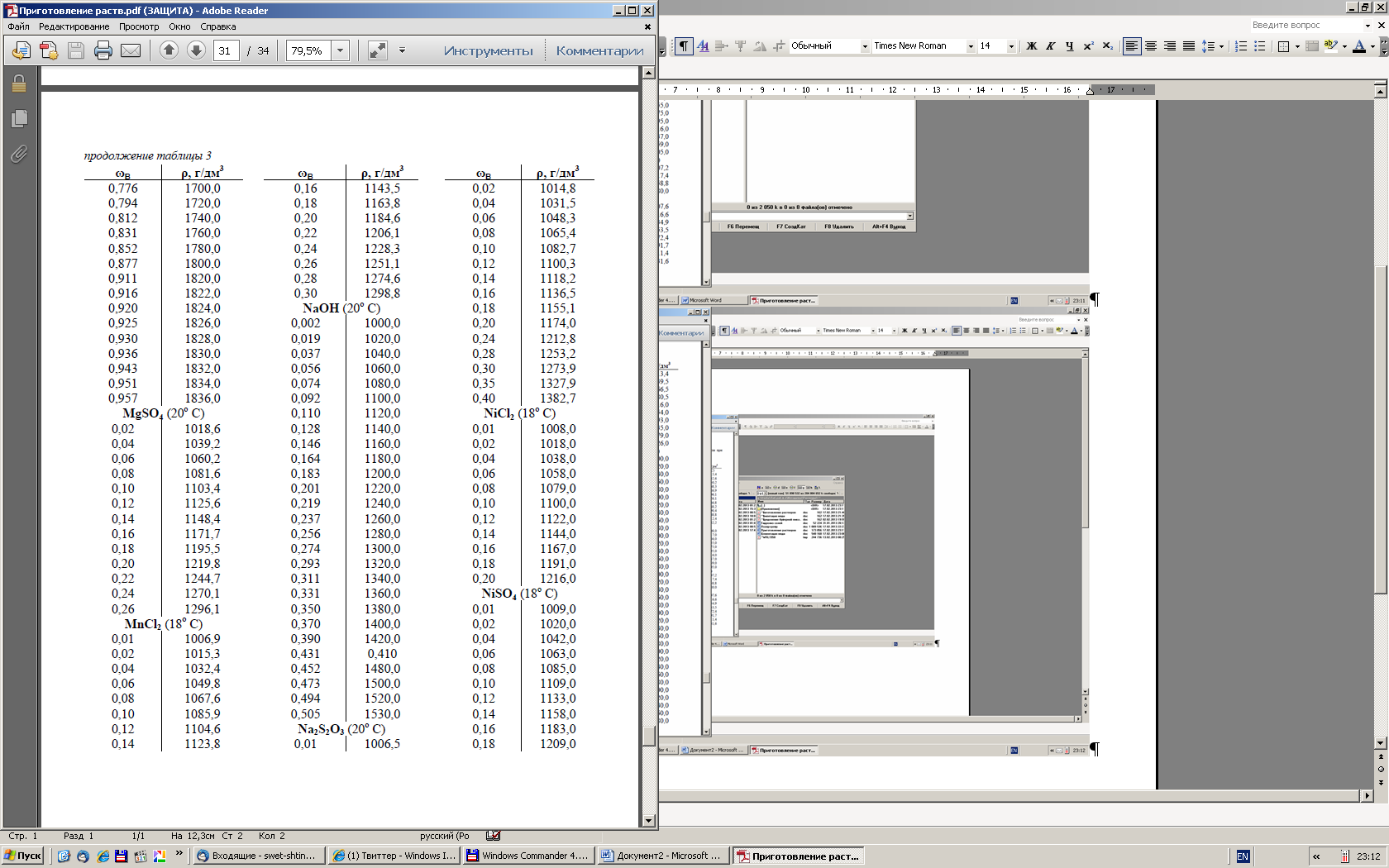Click the Пуск start button
This screenshot has height=868, width=1389.
click(23, 856)
